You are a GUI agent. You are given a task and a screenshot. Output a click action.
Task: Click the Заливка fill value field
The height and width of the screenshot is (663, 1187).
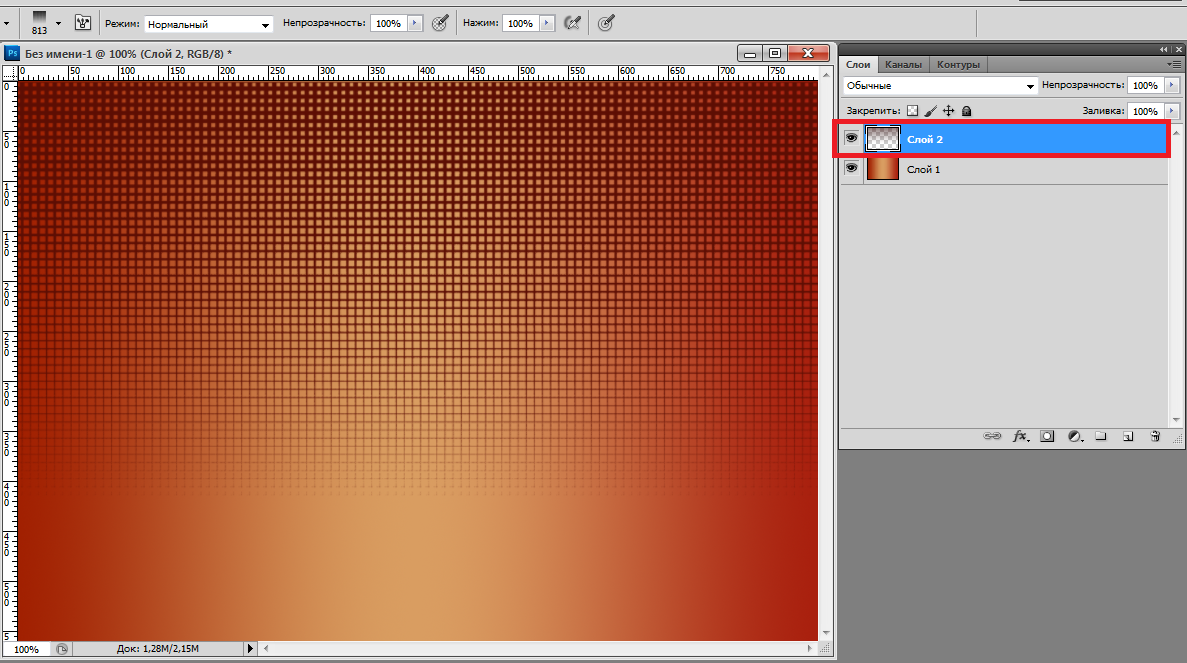(x=1145, y=110)
